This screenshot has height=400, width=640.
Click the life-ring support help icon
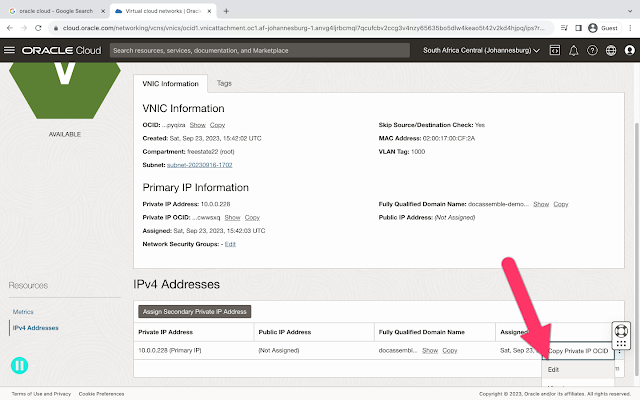[x=621, y=330]
